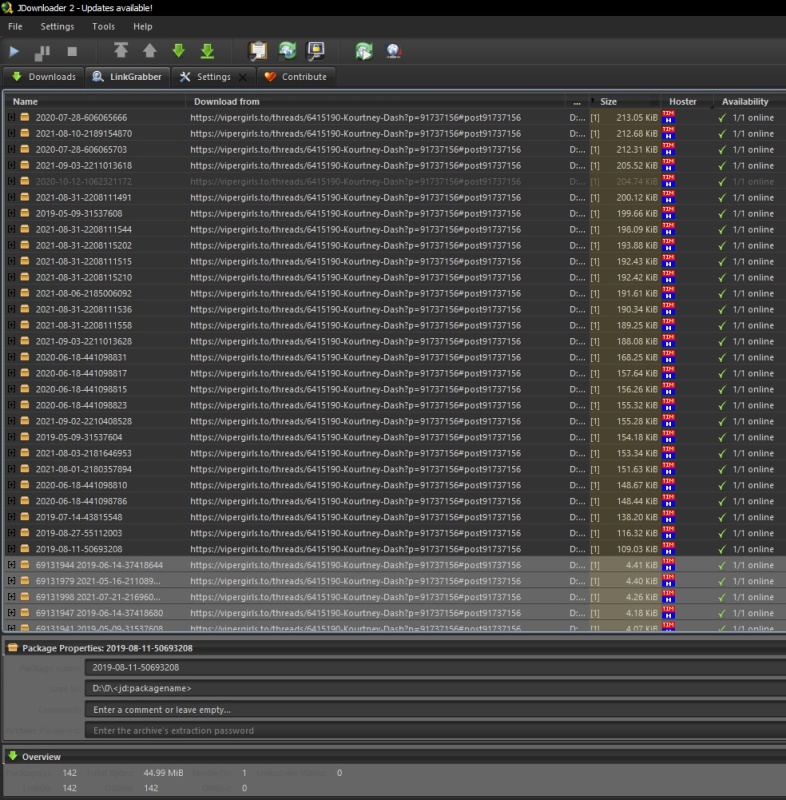Click the green Overview arrow icon

(x=13, y=756)
